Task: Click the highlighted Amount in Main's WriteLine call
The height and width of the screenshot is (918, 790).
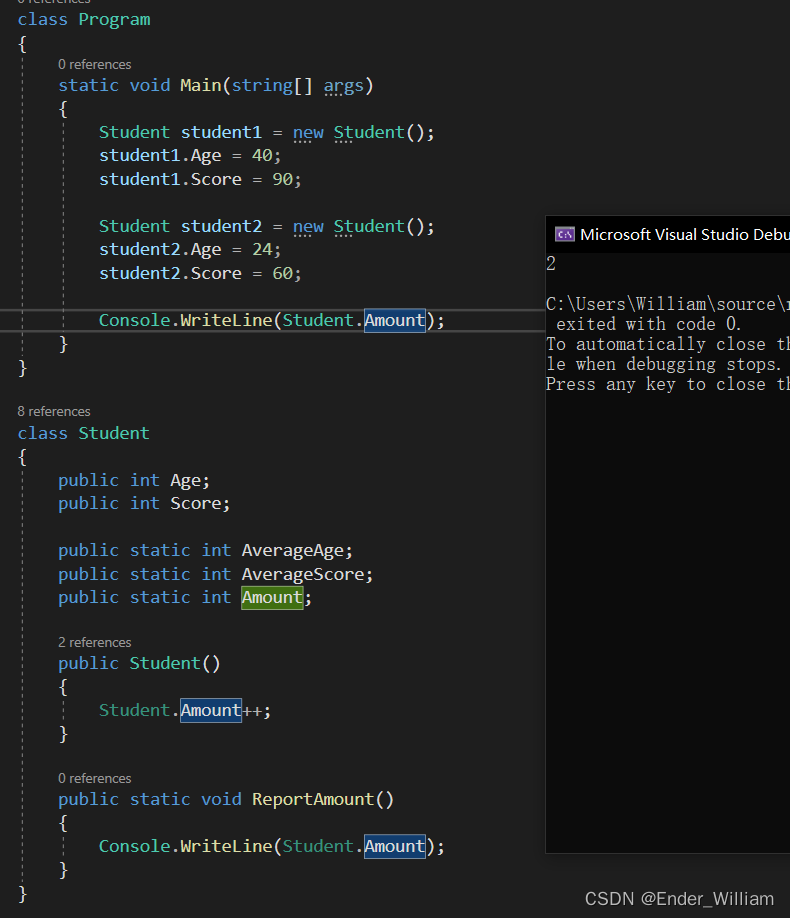Action: click(x=394, y=320)
